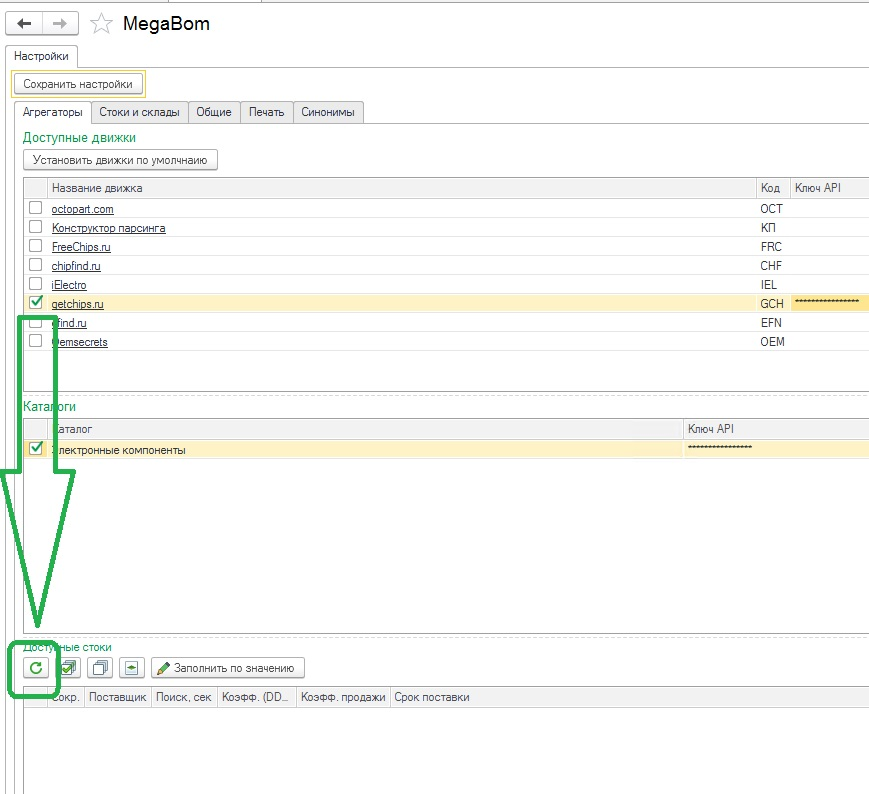Click the Заполнить по значению button
The image size is (869, 794).
227,668
